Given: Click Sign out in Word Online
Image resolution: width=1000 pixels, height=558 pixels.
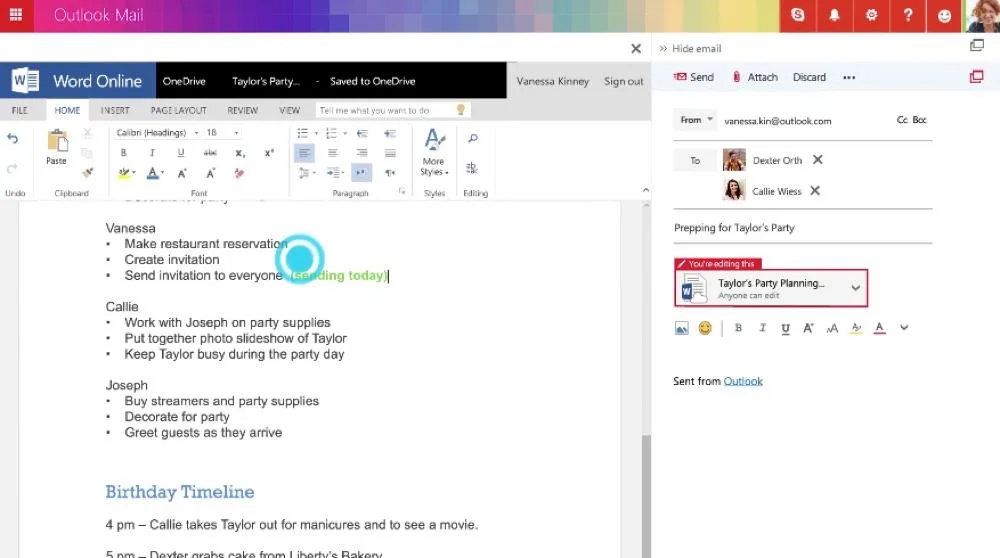Looking at the screenshot, I should (623, 81).
